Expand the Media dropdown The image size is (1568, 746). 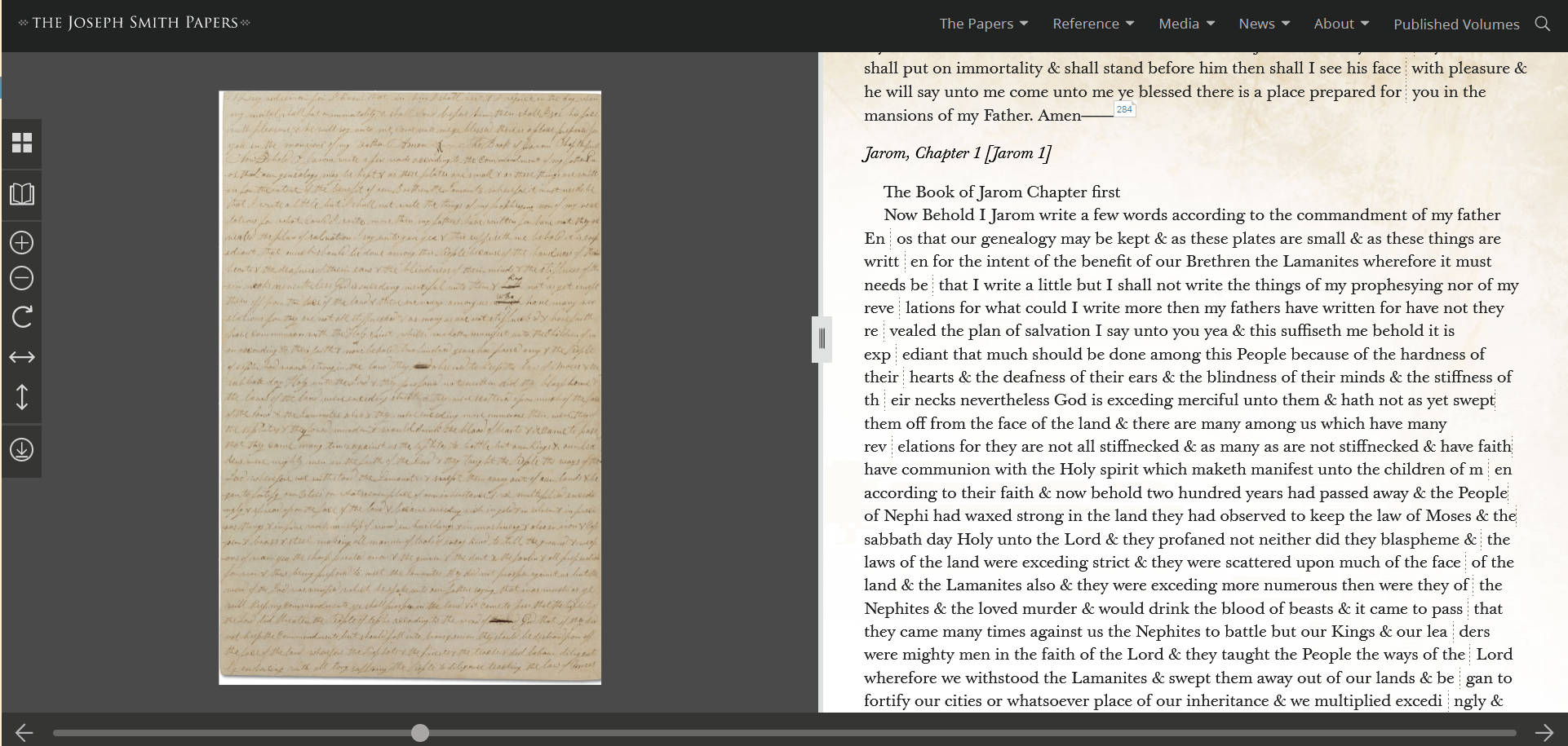[x=1185, y=24]
